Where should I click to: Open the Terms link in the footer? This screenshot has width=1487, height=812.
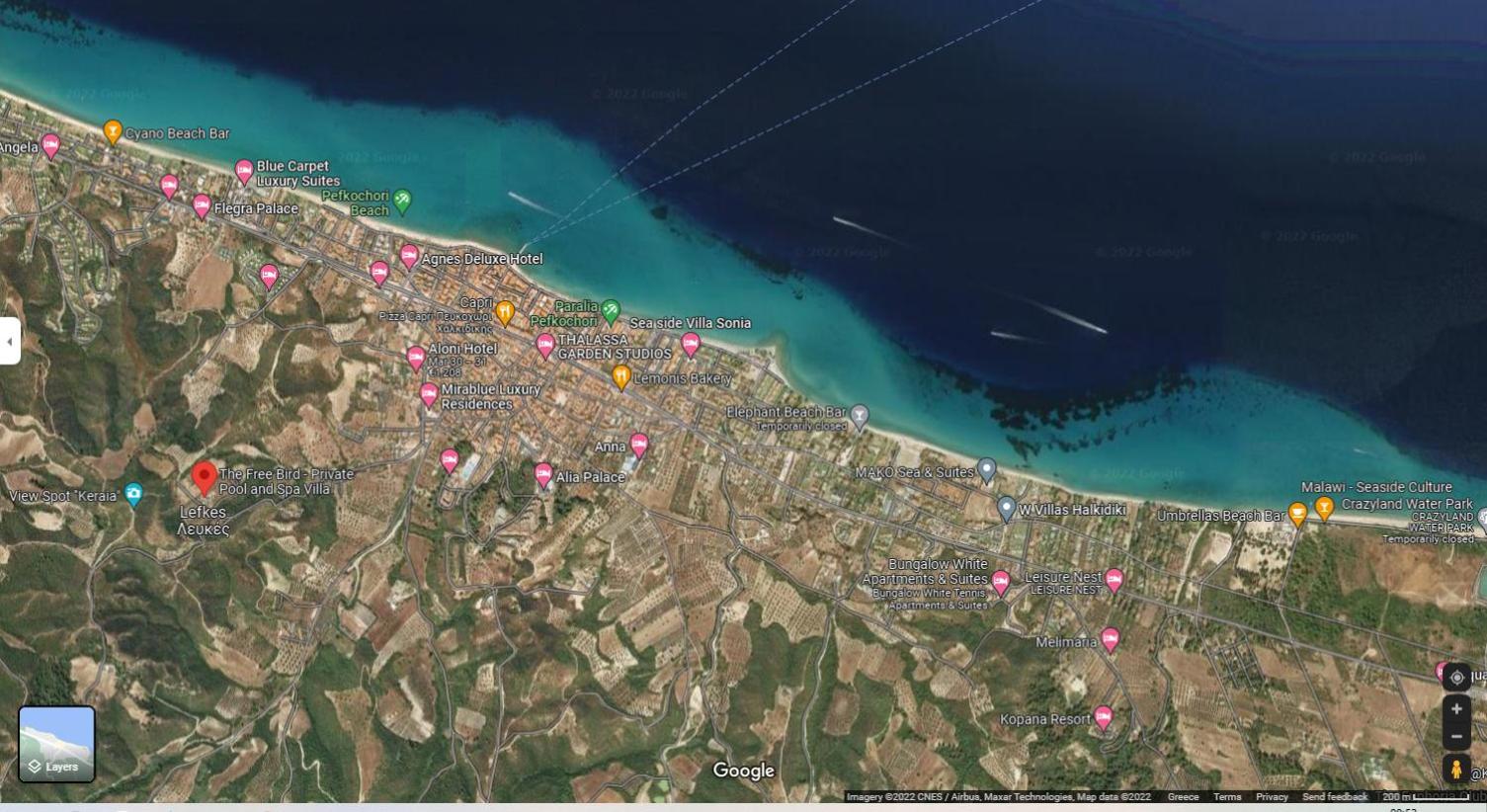pos(1227,797)
